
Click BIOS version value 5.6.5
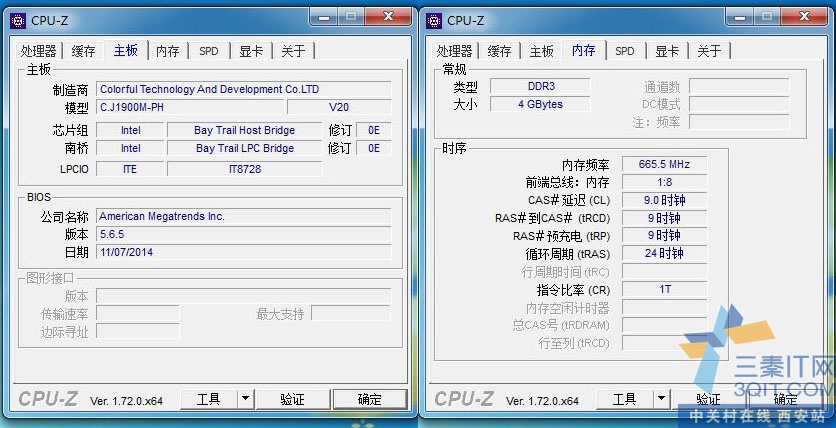243,234
